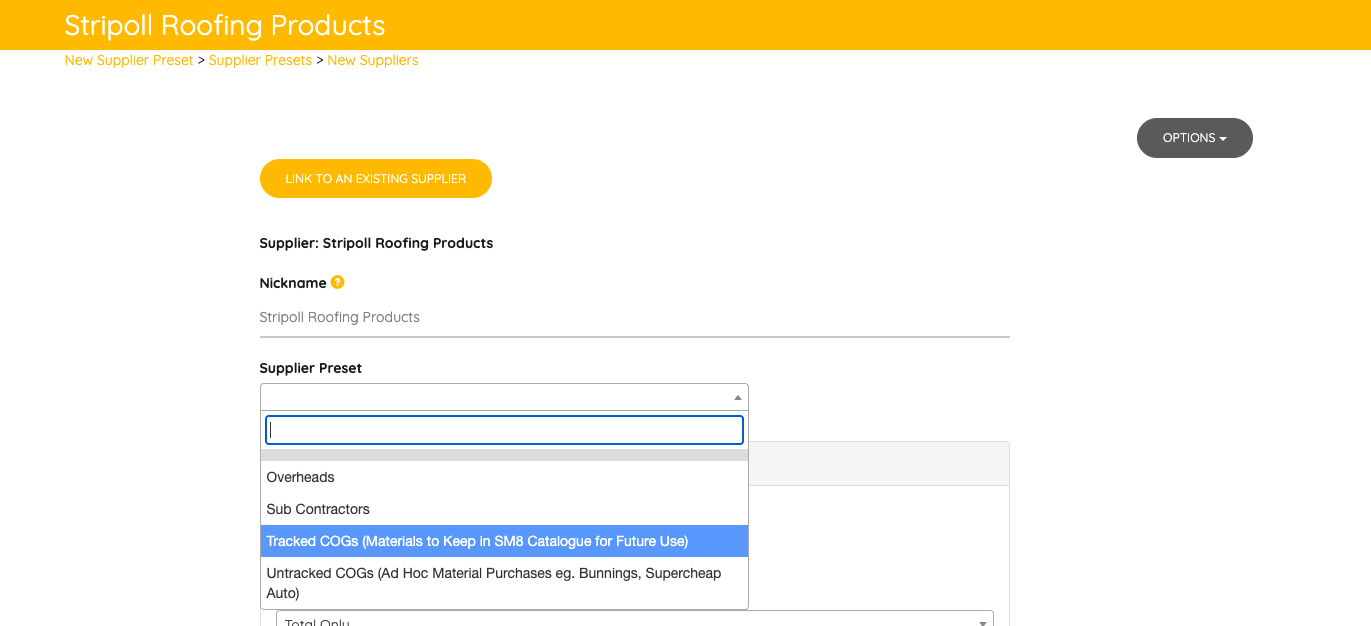Click the Nickname help question mark icon
This screenshot has width=1371, height=626.
click(338, 282)
